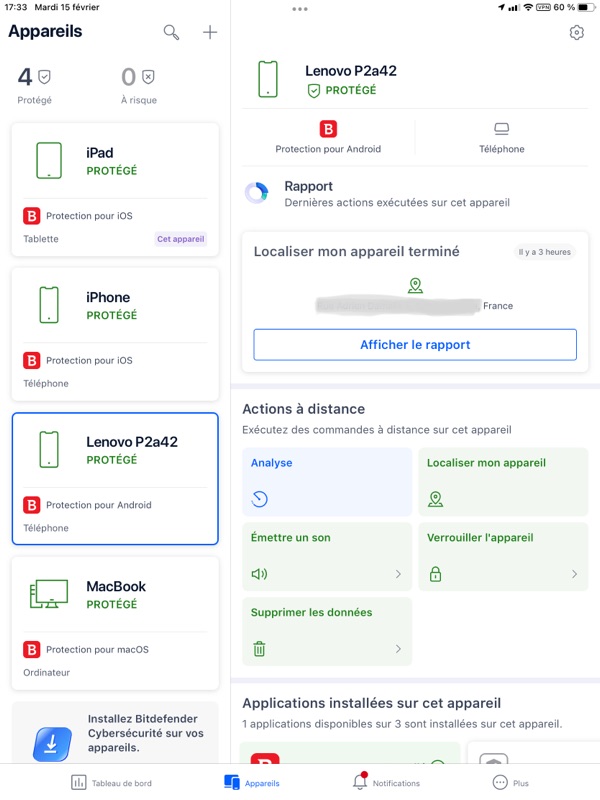The width and height of the screenshot is (600, 800).
Task: Tap the speaker icon under Émettre un son
Action: click(x=260, y=574)
